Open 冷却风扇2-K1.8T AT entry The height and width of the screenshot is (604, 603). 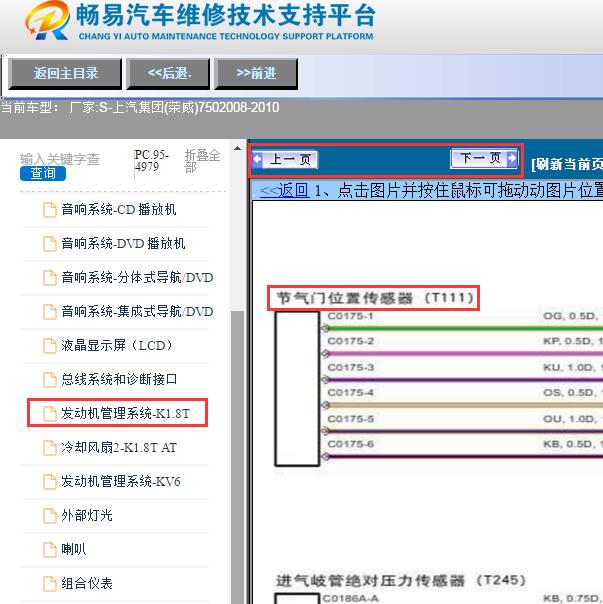(119, 447)
